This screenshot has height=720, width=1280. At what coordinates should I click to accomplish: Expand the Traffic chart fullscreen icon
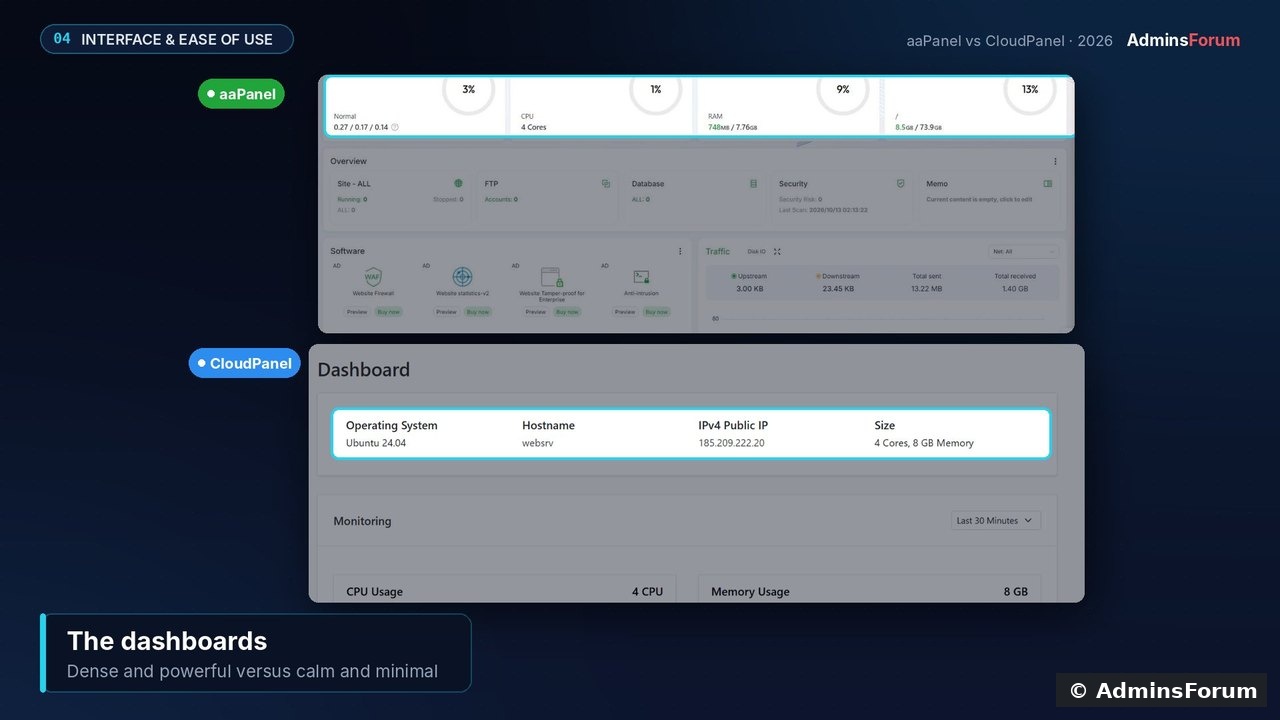tap(777, 252)
